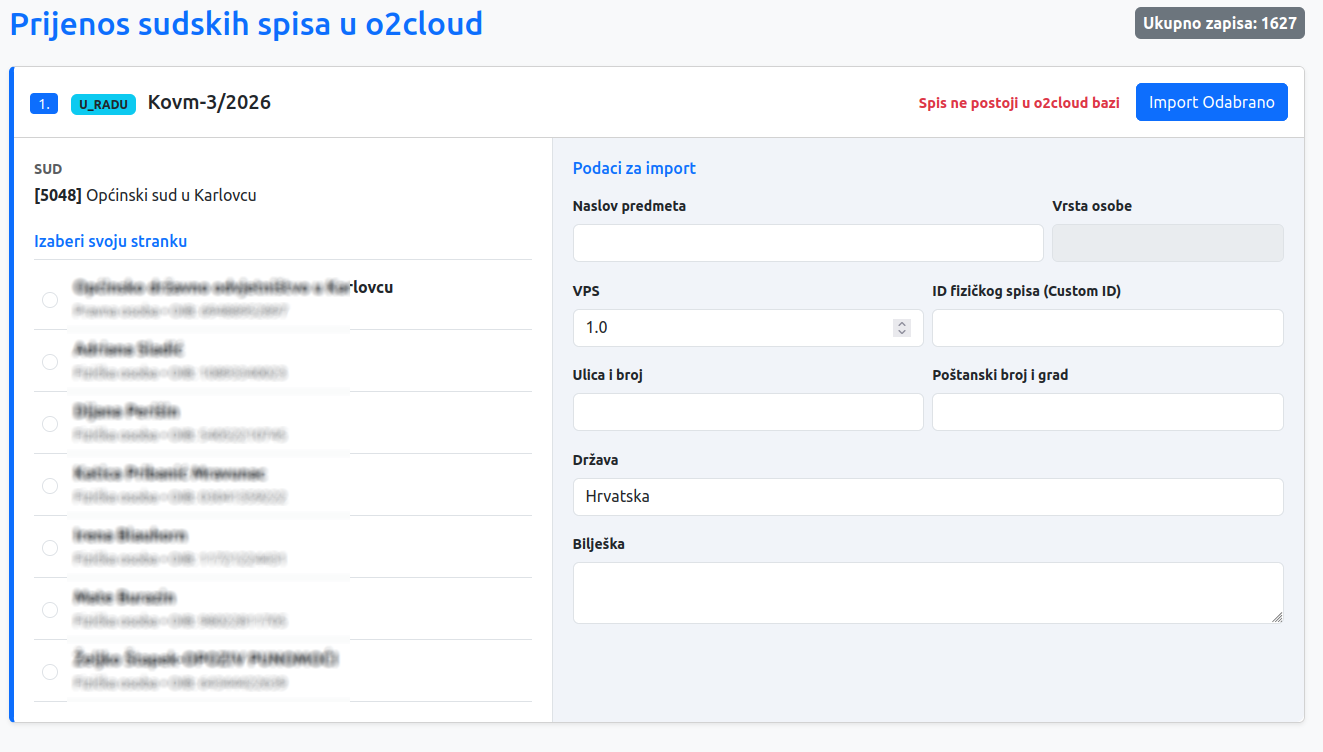
Task: Pick the fifth party radio button
Action: [x=50, y=548]
